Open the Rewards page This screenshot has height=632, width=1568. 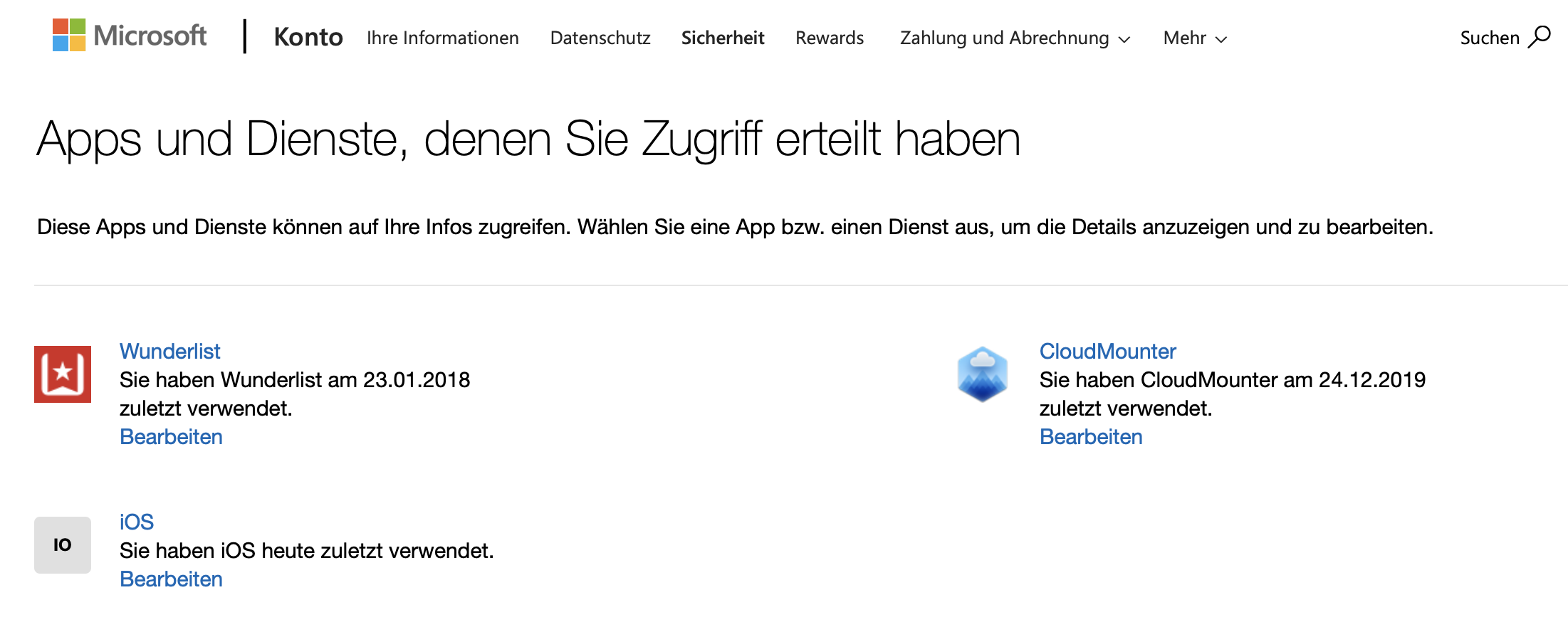pyautogui.click(x=830, y=38)
